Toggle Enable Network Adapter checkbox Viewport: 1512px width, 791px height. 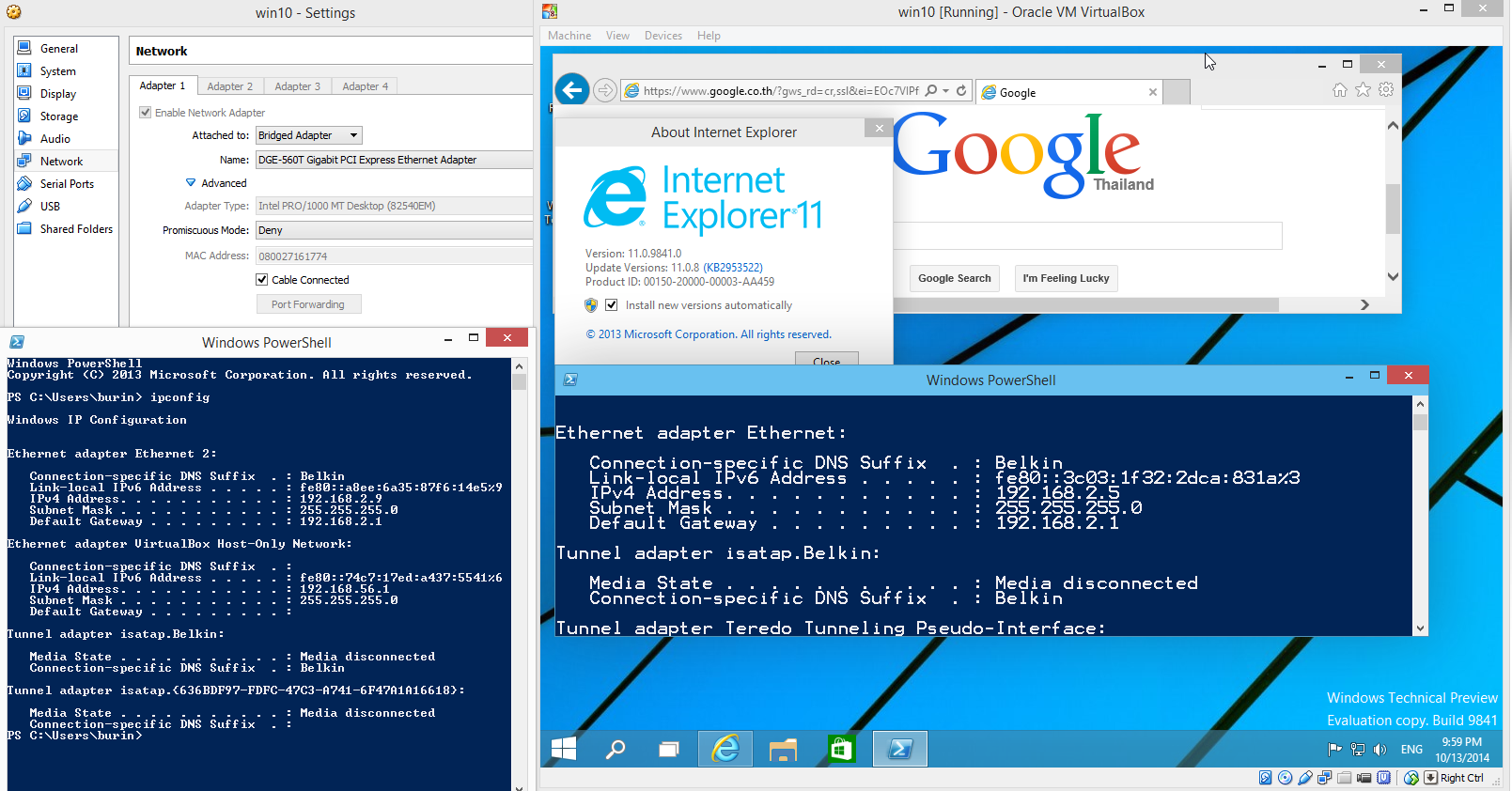(x=145, y=112)
